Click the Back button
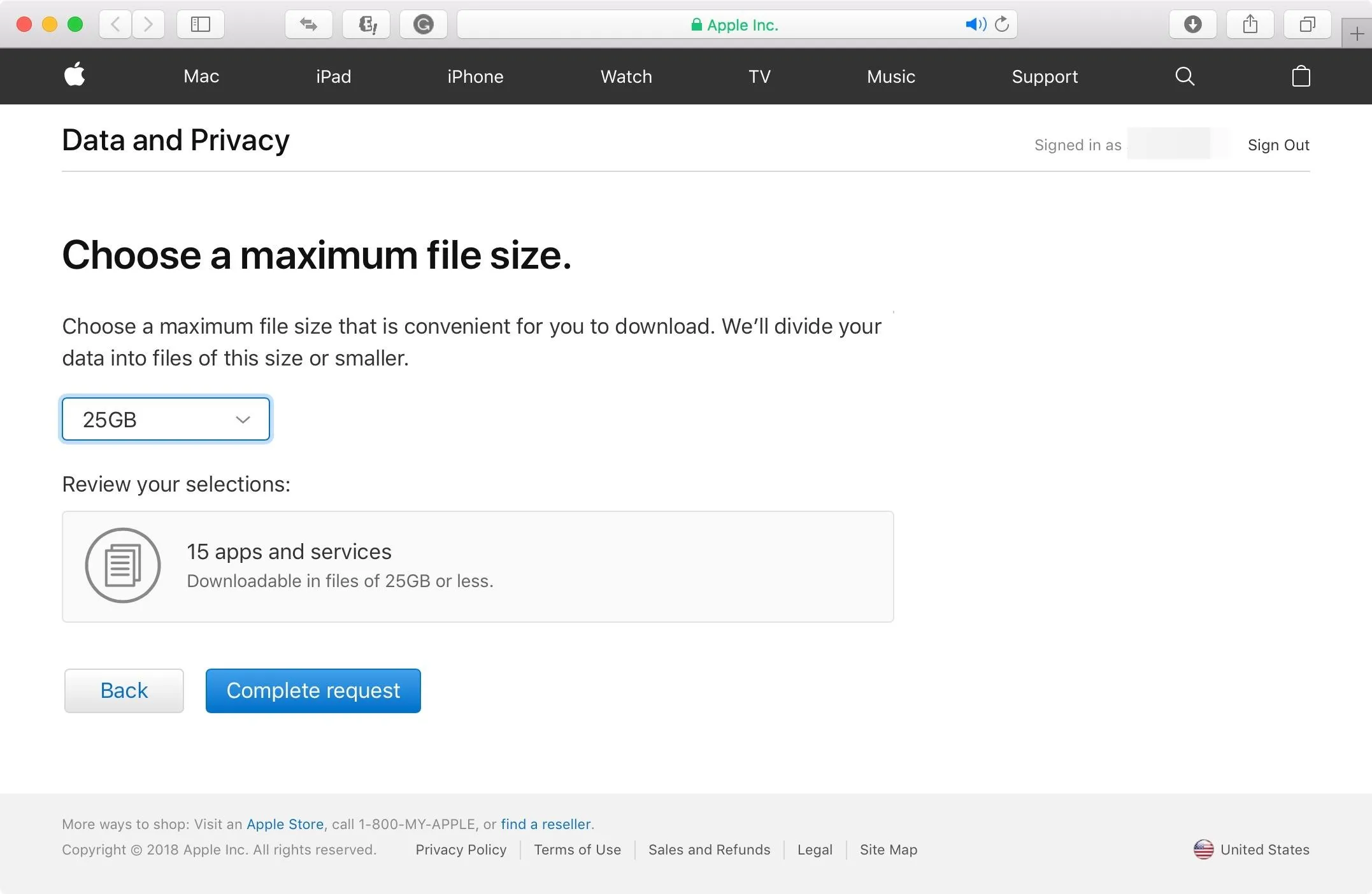Image resolution: width=1372 pixels, height=894 pixels. (x=124, y=690)
